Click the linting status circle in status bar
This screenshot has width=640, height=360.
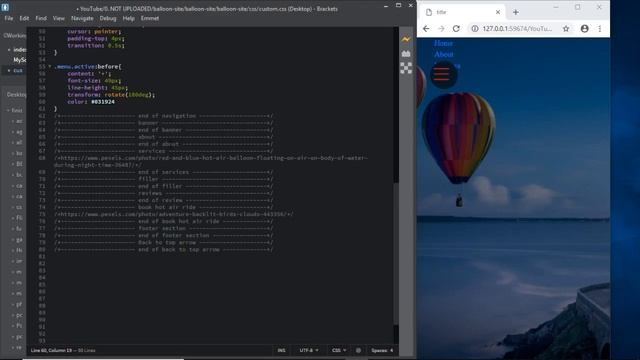358,350
